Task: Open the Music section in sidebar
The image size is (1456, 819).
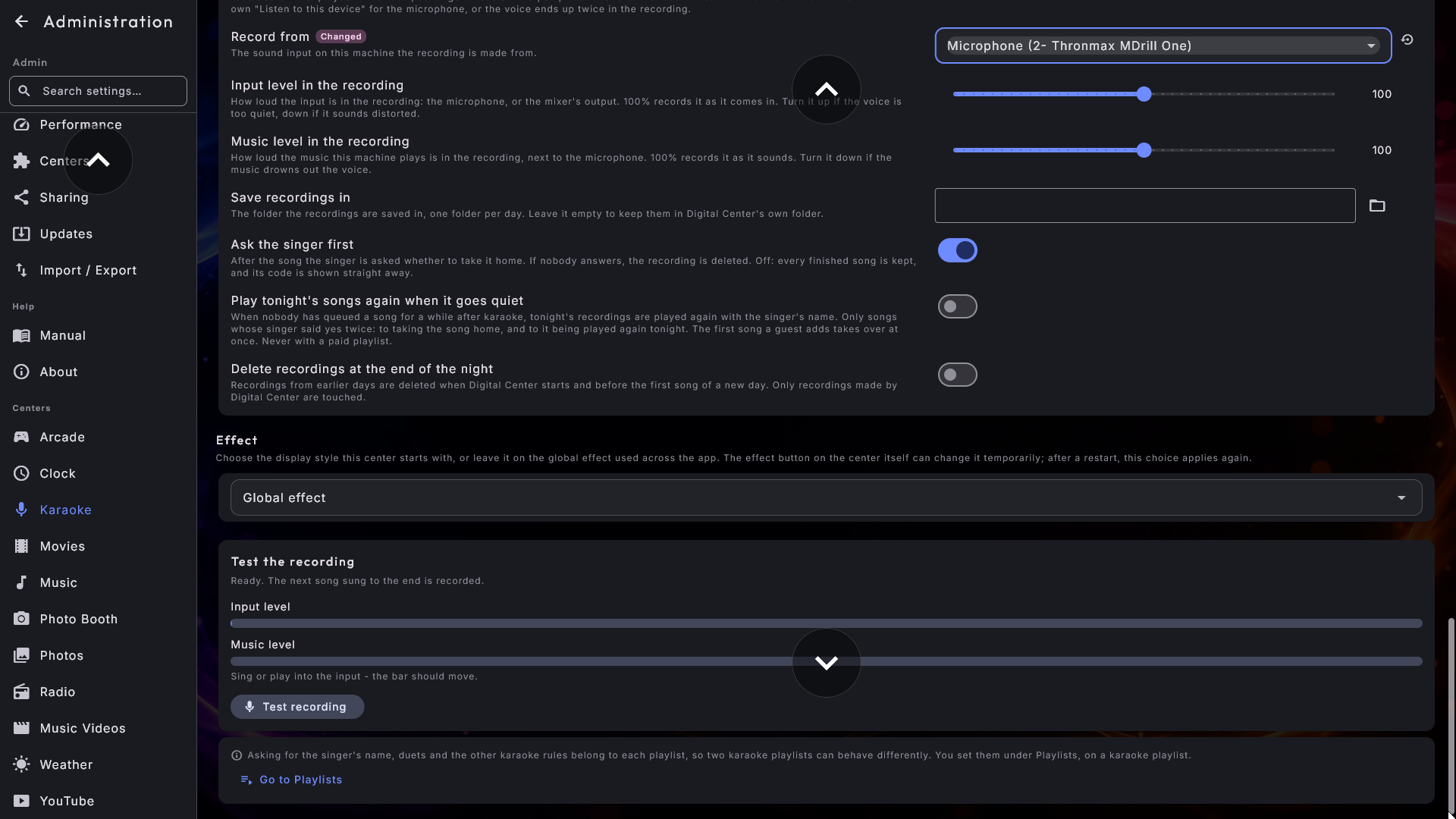Action: point(98,582)
